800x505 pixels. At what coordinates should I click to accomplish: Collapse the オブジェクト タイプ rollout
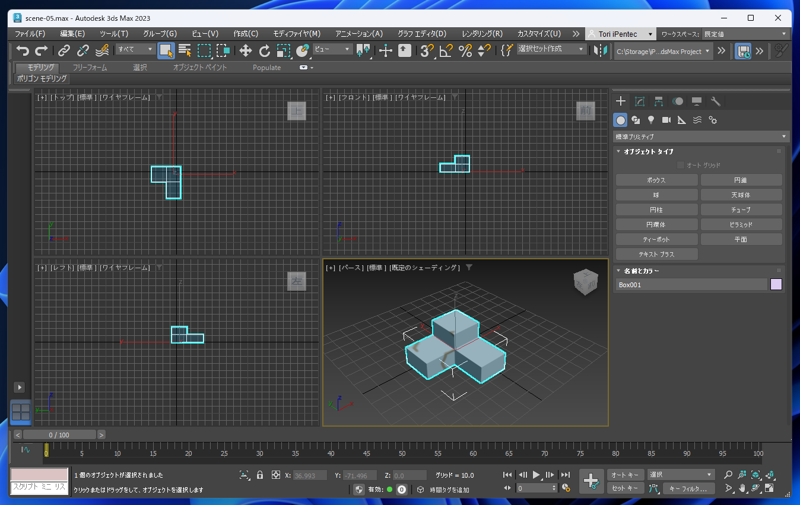pos(649,152)
